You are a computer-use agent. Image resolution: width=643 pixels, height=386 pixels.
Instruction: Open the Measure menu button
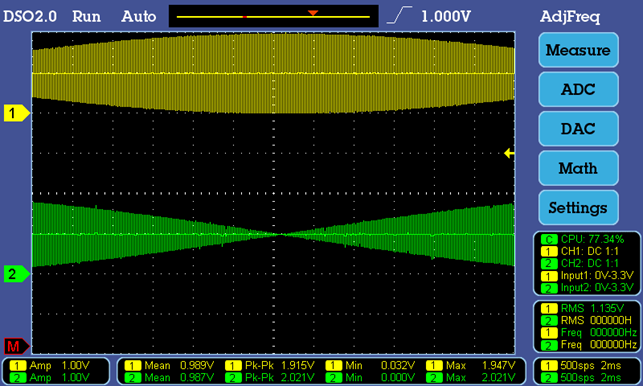pos(578,50)
